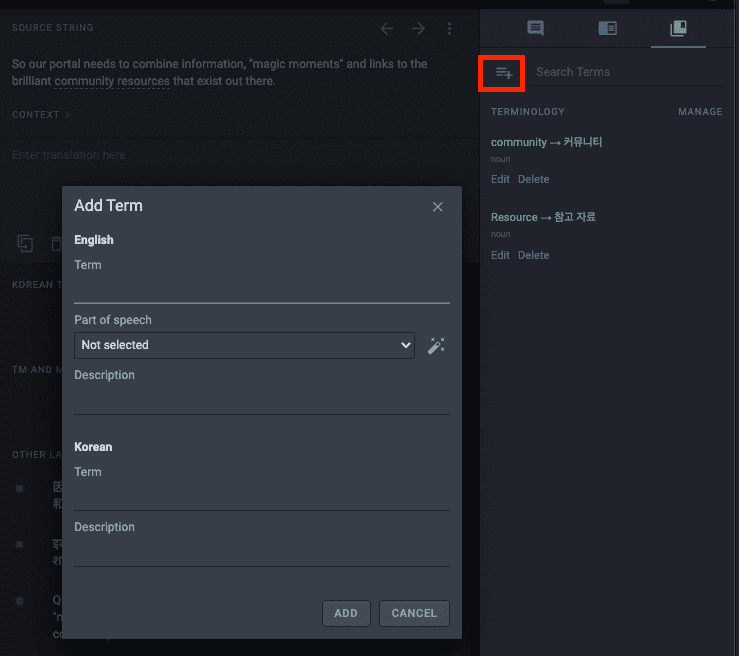Select the Resource → 참고 자료 term entry

(543, 217)
